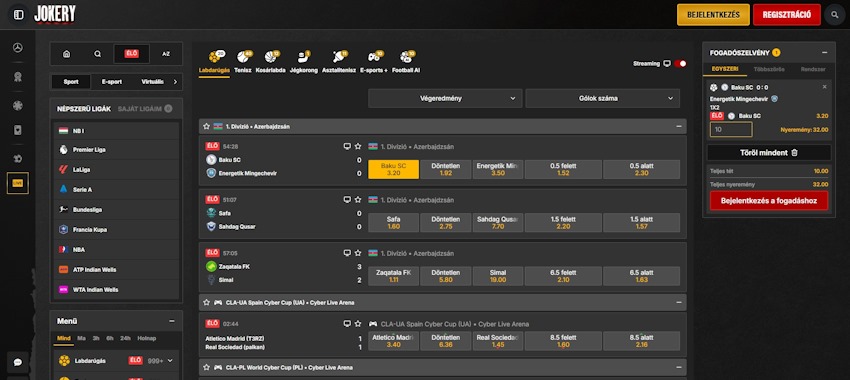
Task: Open the Saját ligáim tab
Action: [145, 108]
